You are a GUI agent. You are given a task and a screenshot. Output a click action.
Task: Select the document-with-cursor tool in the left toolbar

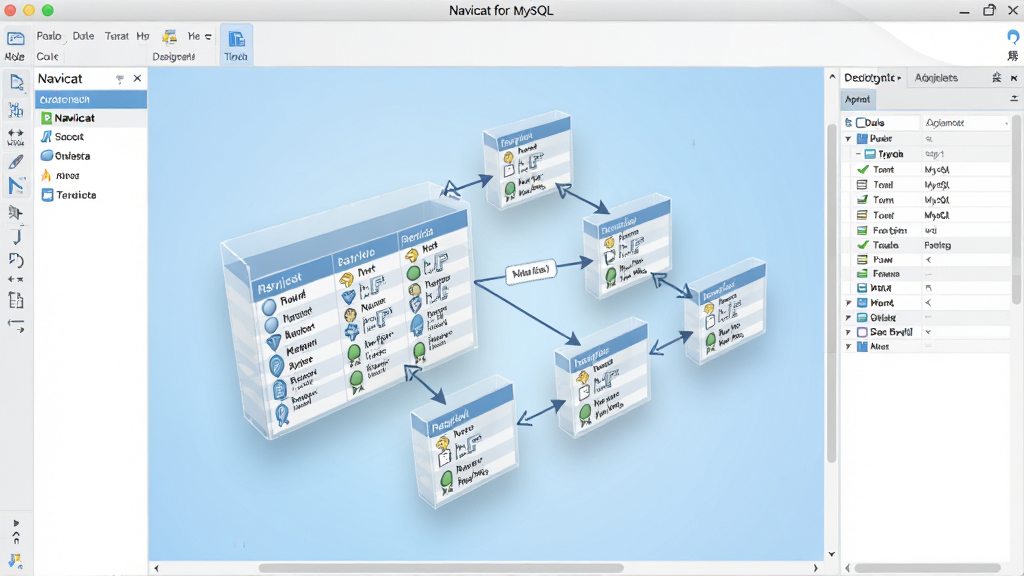[16, 82]
